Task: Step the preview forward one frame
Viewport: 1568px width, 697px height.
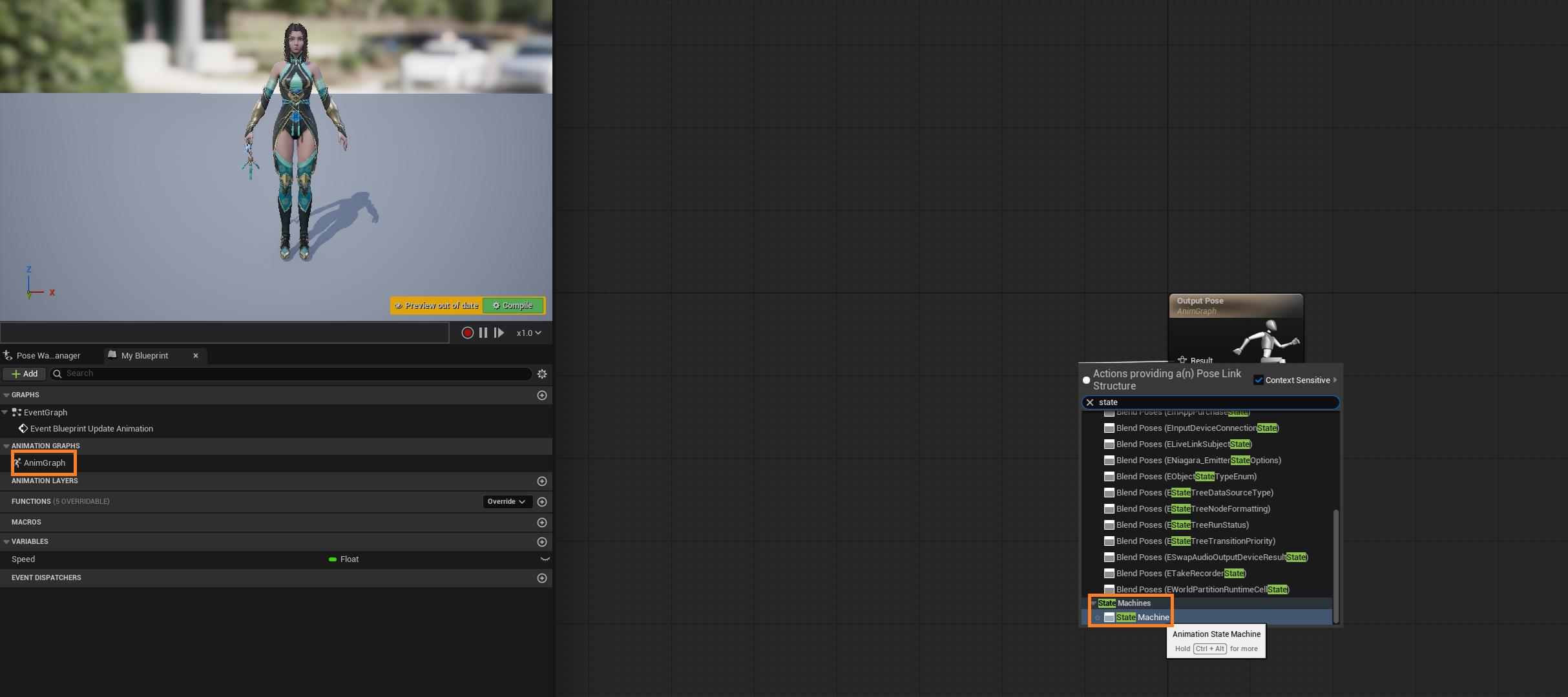Action: click(x=499, y=333)
